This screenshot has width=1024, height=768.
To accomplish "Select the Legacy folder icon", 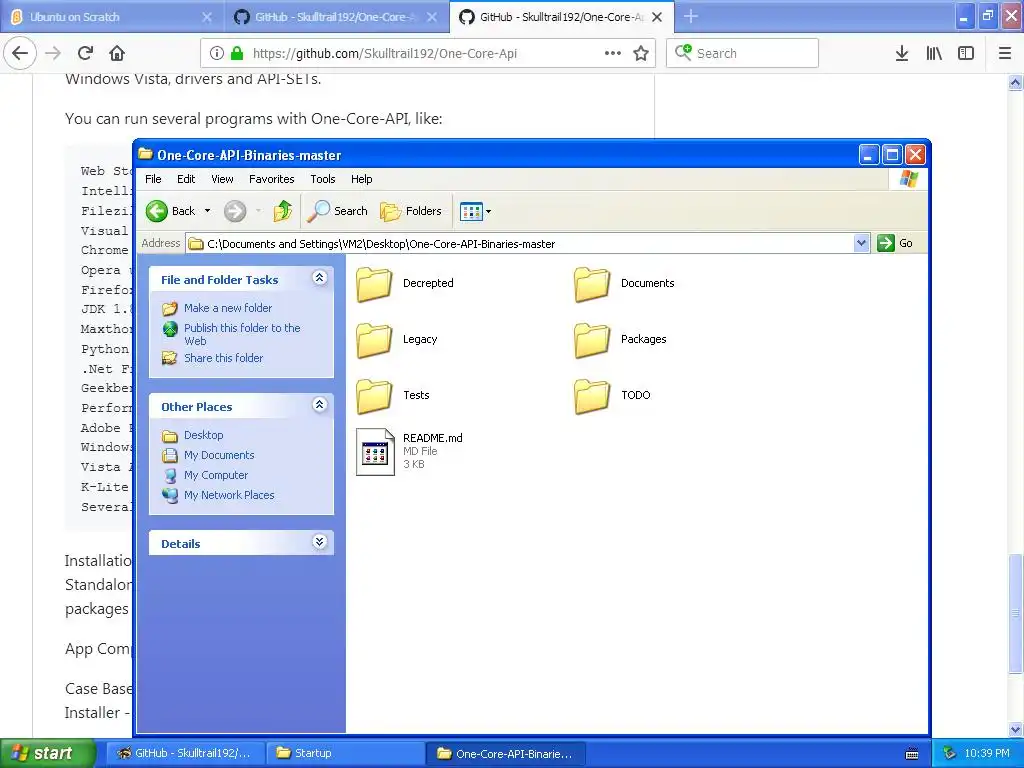I will 374,340.
